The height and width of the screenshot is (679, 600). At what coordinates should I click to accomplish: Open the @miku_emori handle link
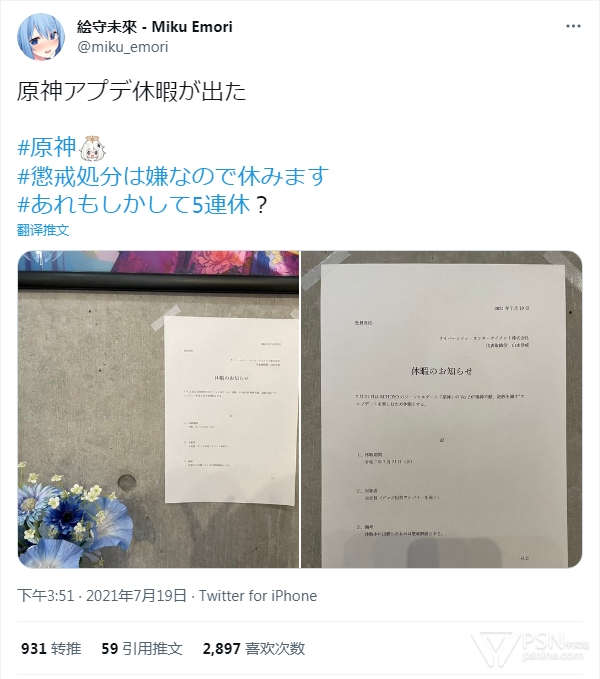coord(123,47)
